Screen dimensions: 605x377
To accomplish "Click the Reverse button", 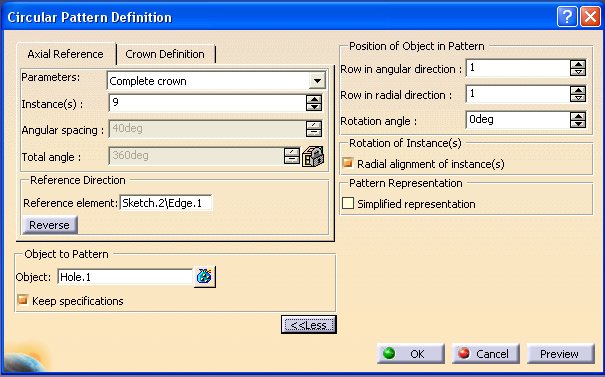I will [50, 225].
